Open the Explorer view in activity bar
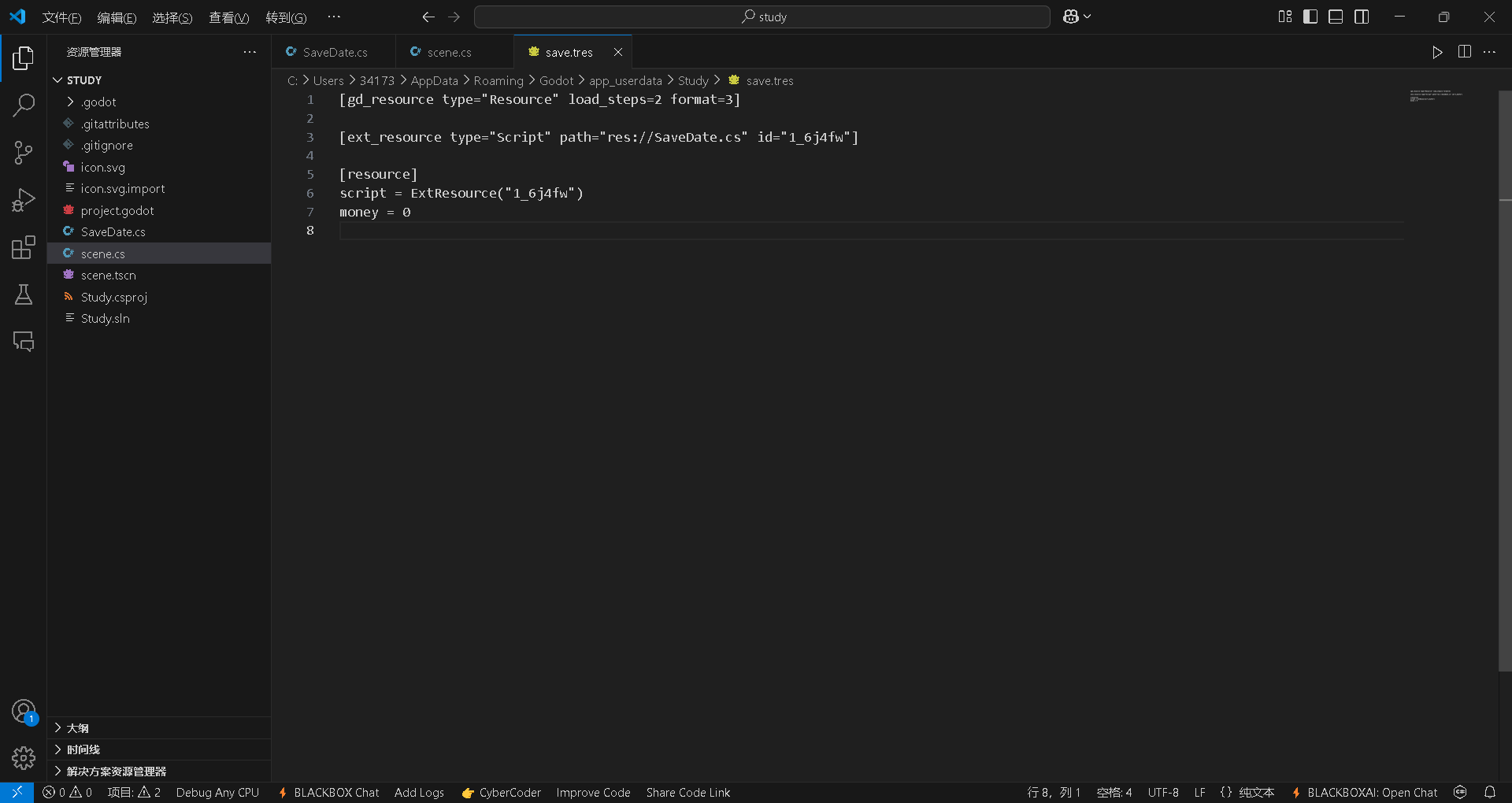The image size is (1512, 803). click(x=24, y=58)
